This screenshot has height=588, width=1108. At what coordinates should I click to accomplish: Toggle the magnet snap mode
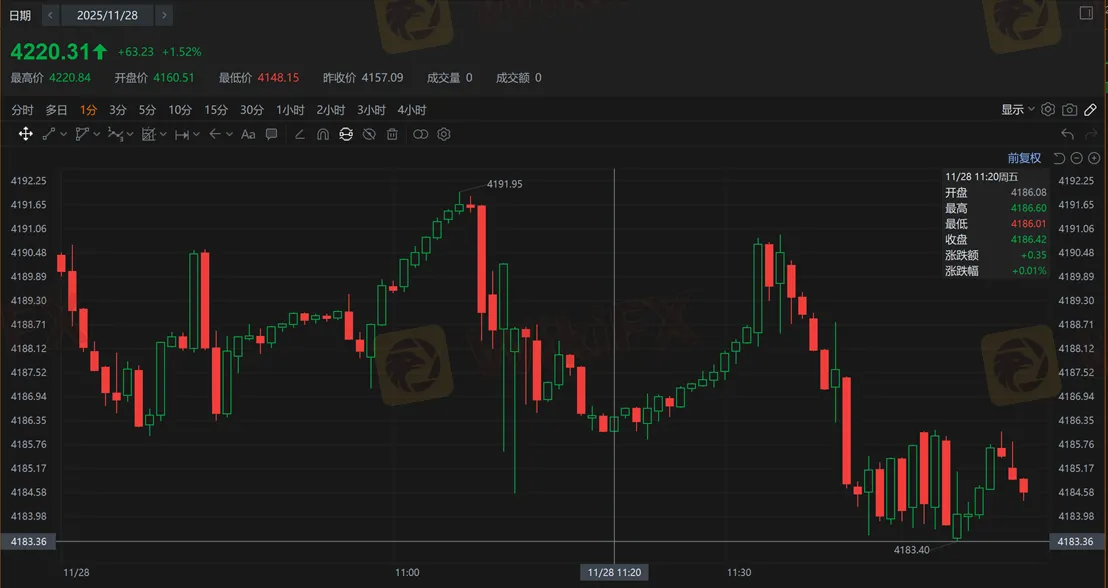click(323, 134)
